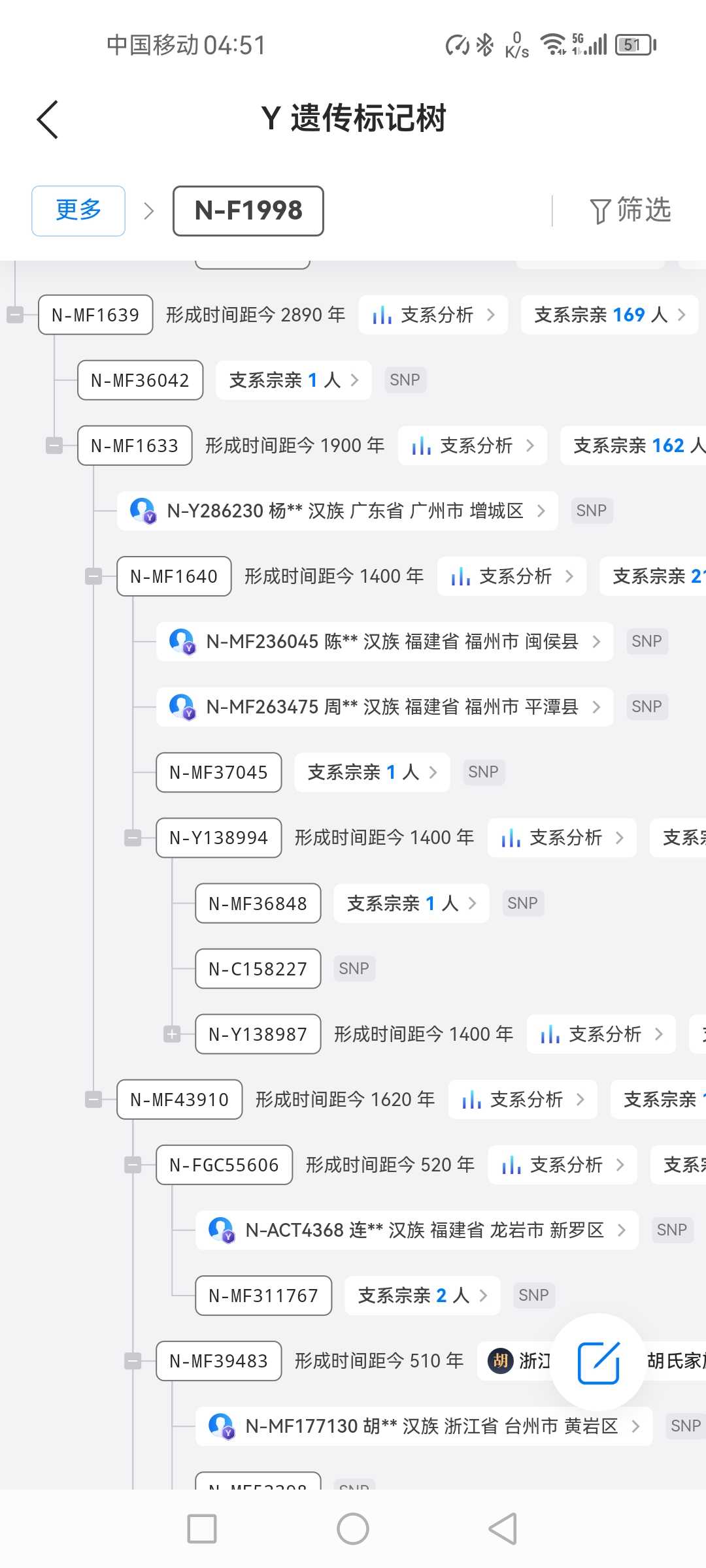
Task: Open 支系分析 for N-MF1639
Action: point(433,315)
